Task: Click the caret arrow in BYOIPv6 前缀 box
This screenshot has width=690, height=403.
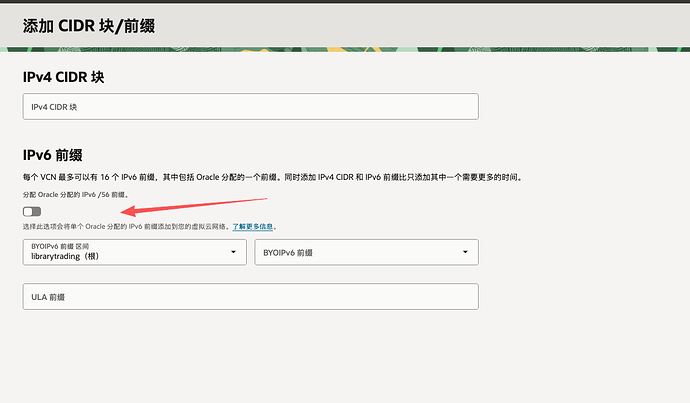Action: (466, 253)
